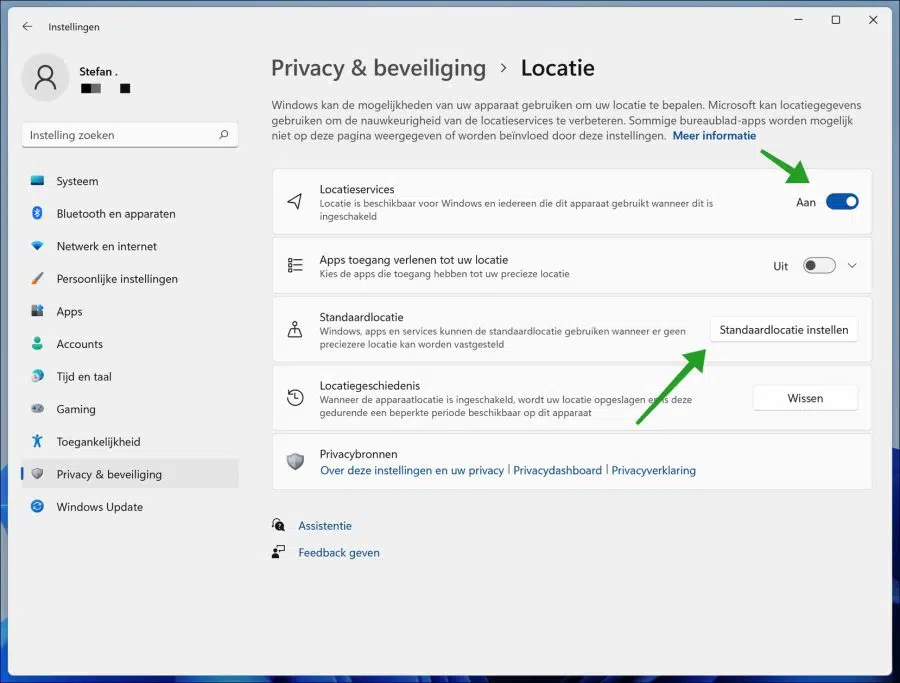Open Windows Update in the sidebar
The image size is (900, 683).
(x=130, y=507)
